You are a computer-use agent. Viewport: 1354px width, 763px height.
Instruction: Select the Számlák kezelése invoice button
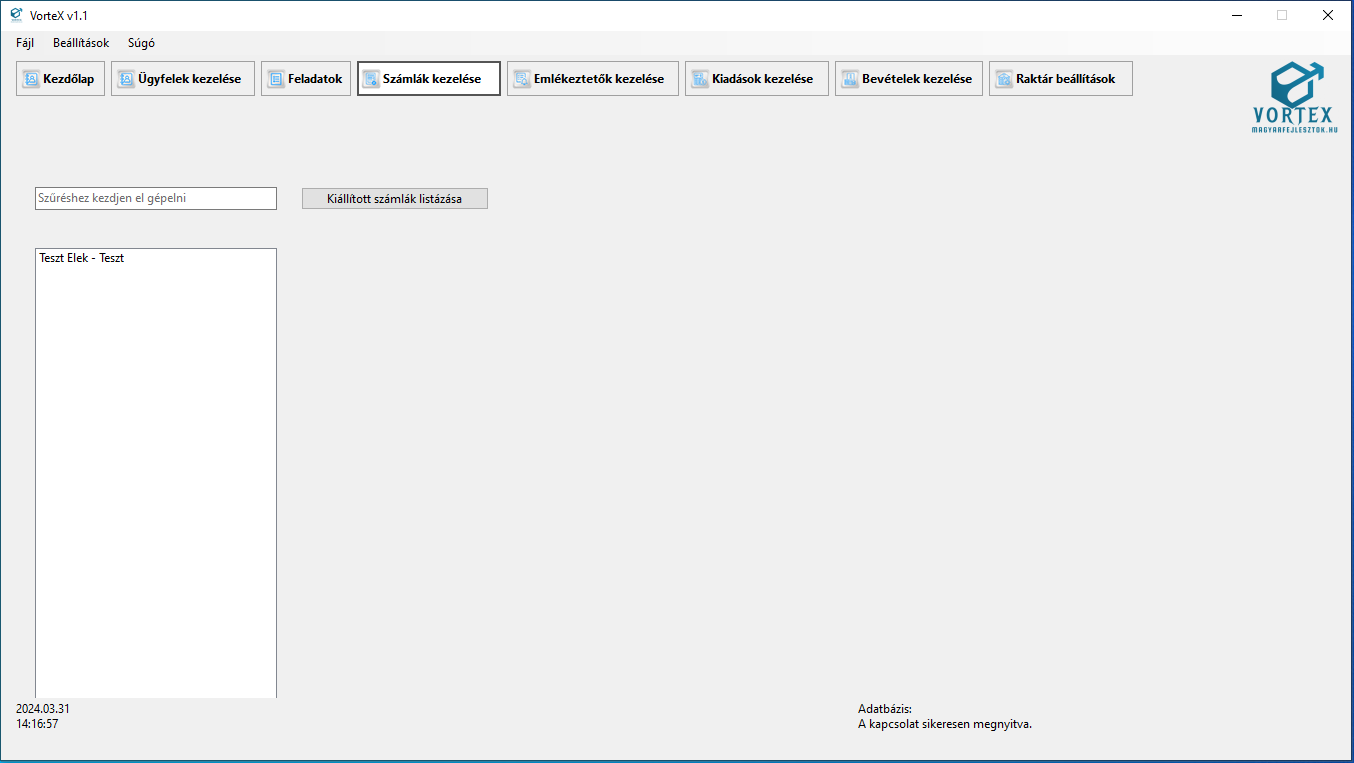(x=429, y=79)
